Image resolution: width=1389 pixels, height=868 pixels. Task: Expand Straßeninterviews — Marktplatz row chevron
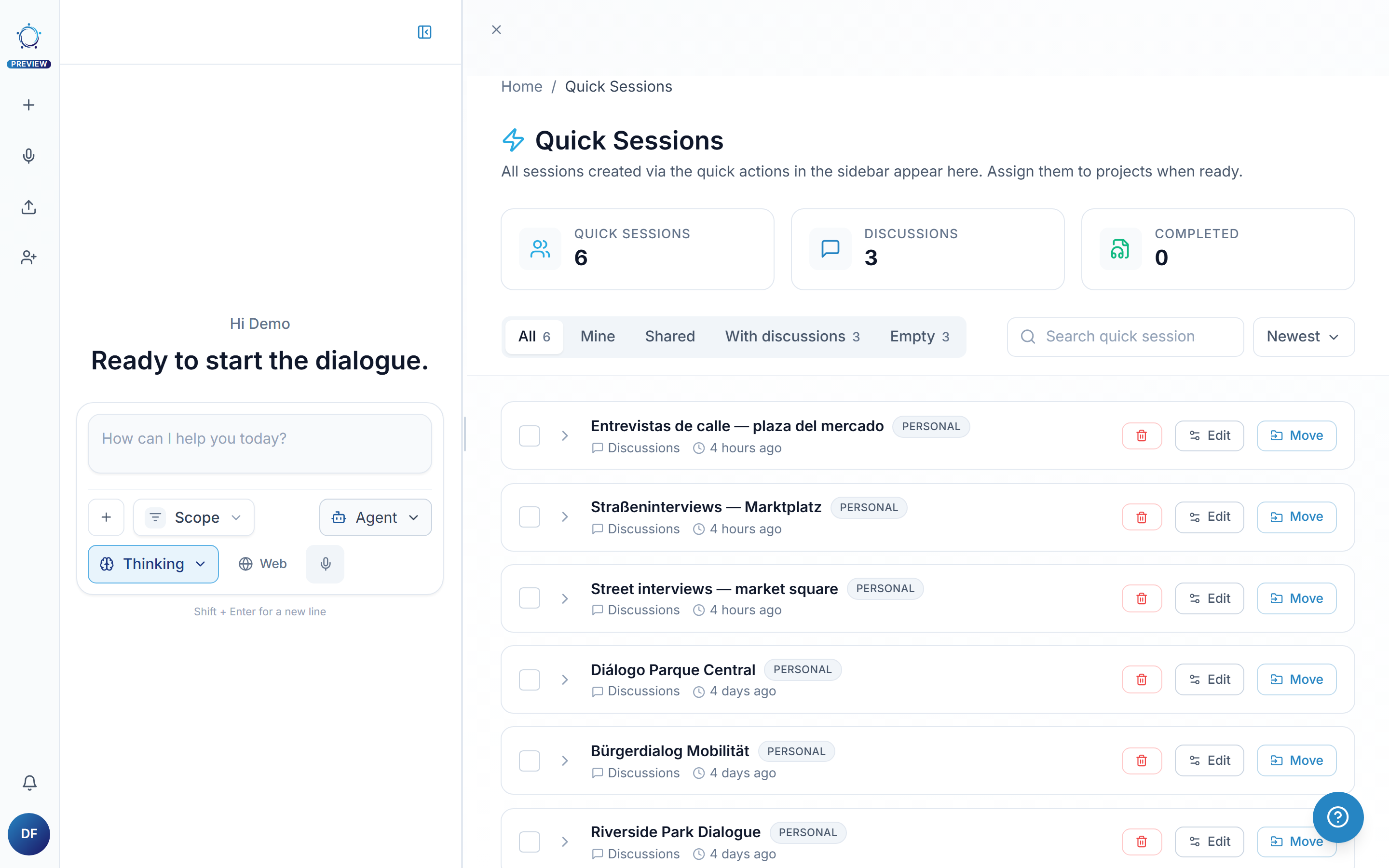(x=565, y=517)
